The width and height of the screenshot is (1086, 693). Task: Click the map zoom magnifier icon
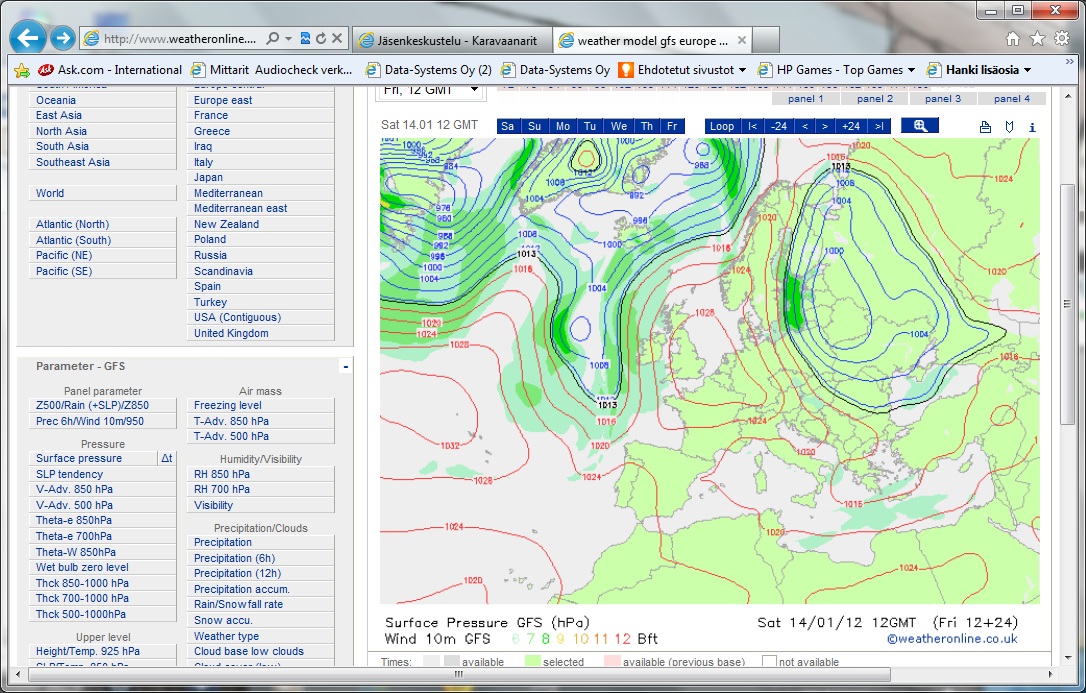point(920,126)
